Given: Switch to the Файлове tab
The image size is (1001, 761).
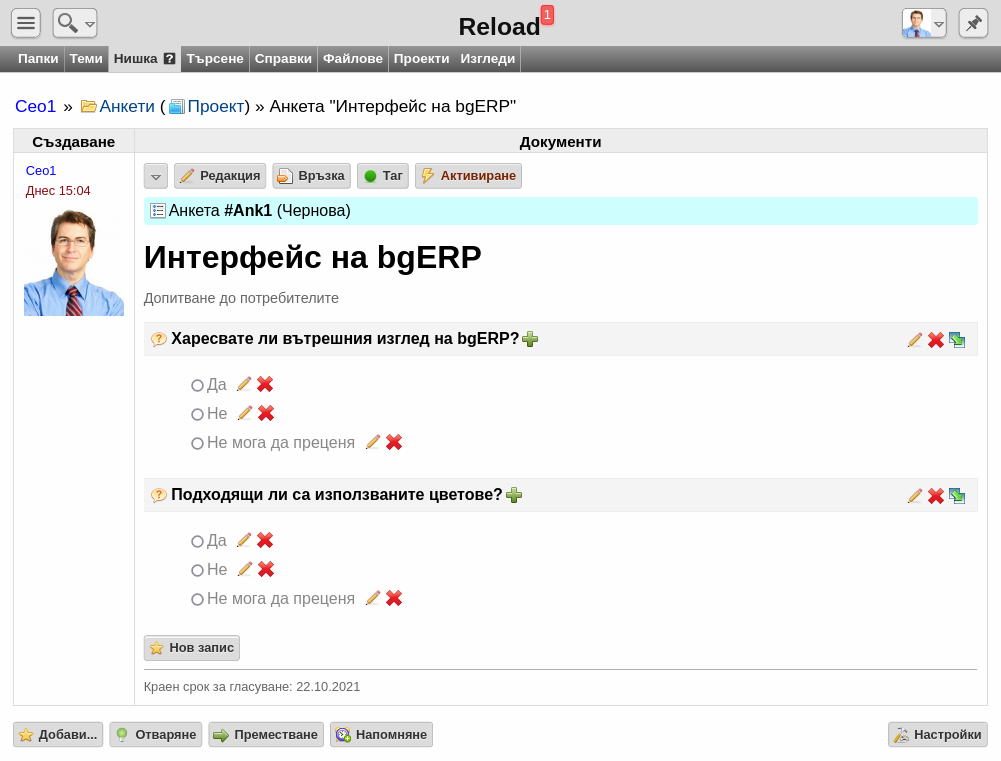Looking at the screenshot, I should click(x=352, y=59).
